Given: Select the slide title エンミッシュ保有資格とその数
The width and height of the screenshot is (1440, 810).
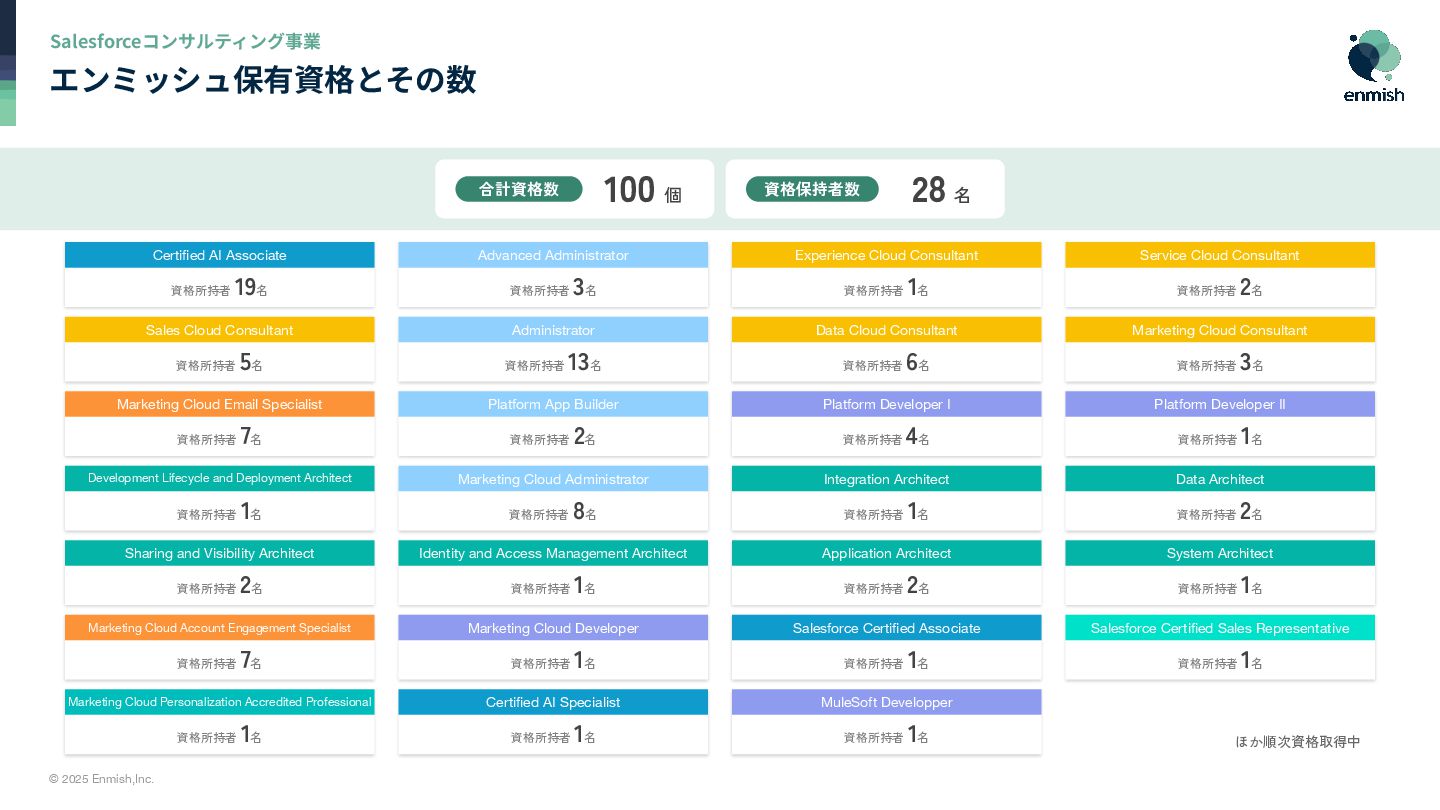Looking at the screenshot, I should pyautogui.click(x=263, y=79).
